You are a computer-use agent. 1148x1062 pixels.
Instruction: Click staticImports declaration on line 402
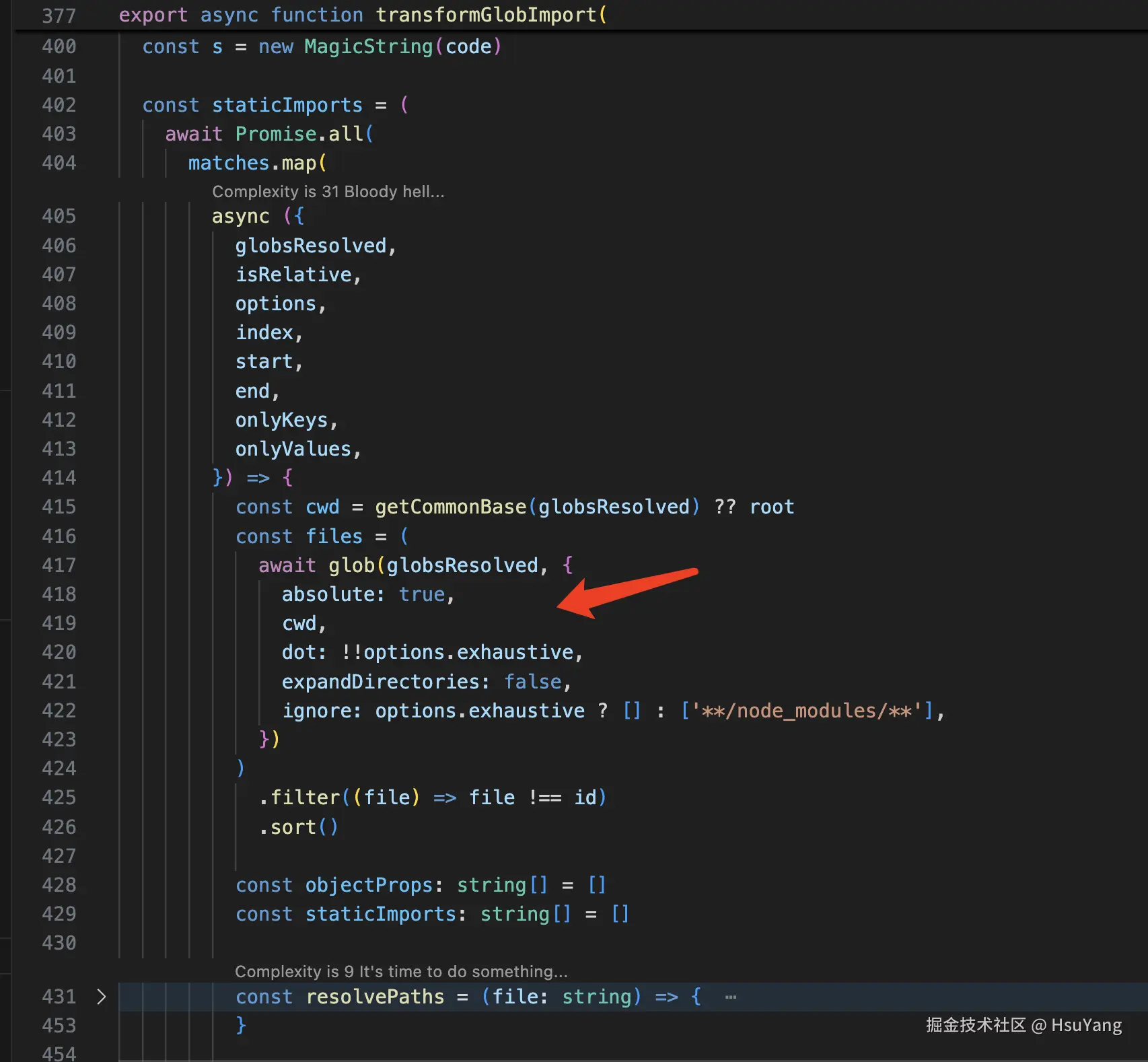click(x=287, y=105)
